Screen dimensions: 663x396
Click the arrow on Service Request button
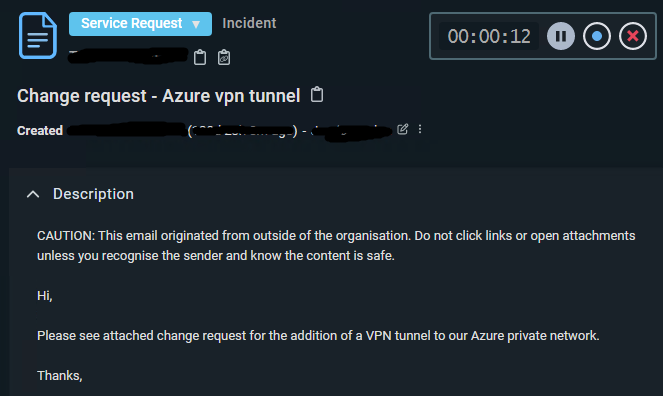[196, 25]
